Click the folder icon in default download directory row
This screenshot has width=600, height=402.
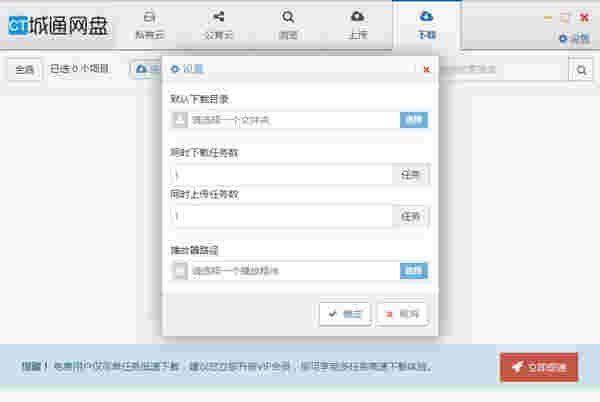179,120
